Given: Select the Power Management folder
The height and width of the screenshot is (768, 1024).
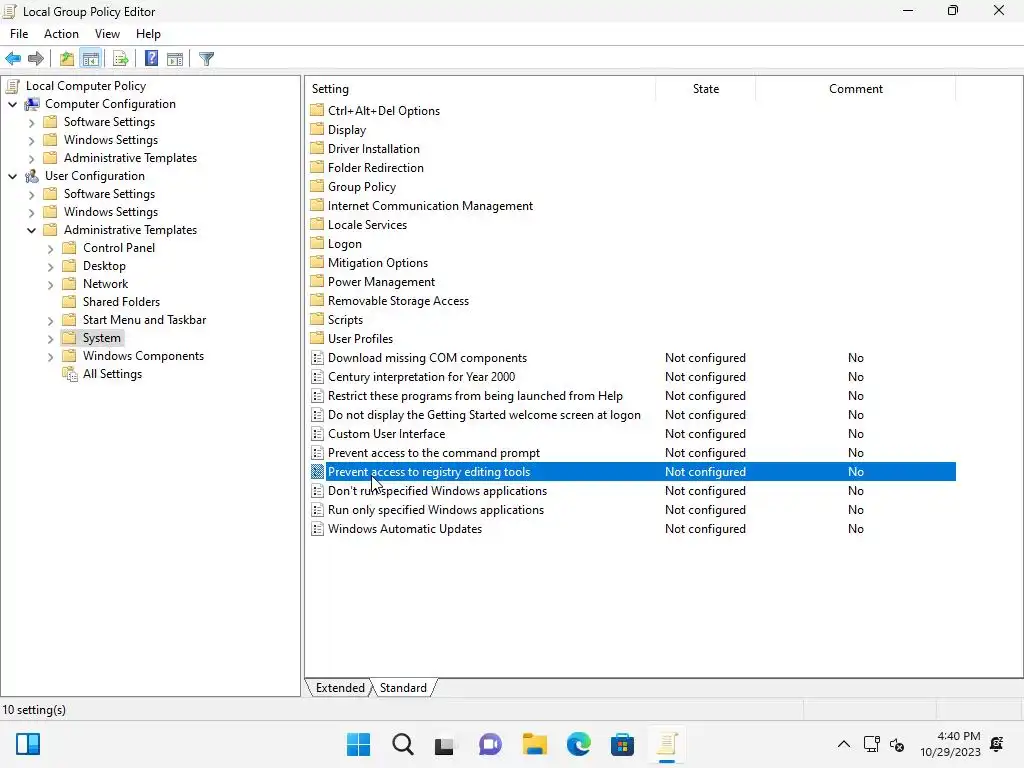Looking at the screenshot, I should [x=381, y=281].
